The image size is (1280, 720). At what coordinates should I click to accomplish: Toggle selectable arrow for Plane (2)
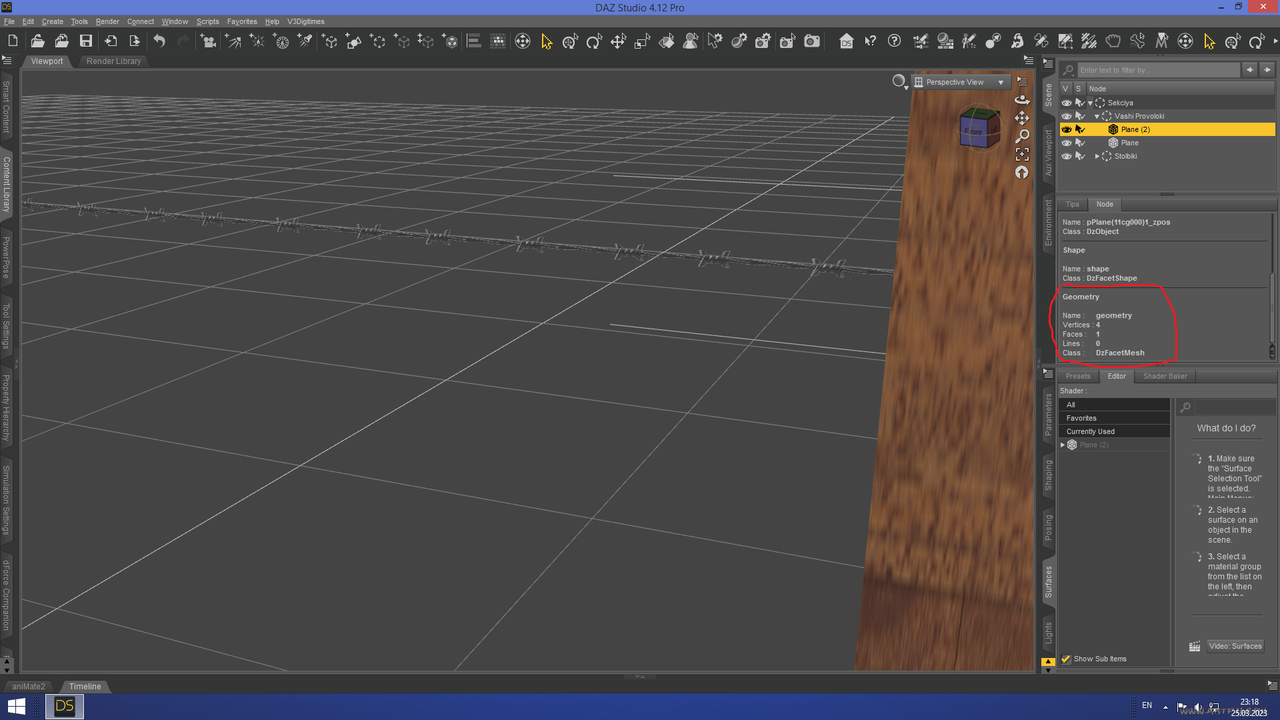click(1079, 129)
